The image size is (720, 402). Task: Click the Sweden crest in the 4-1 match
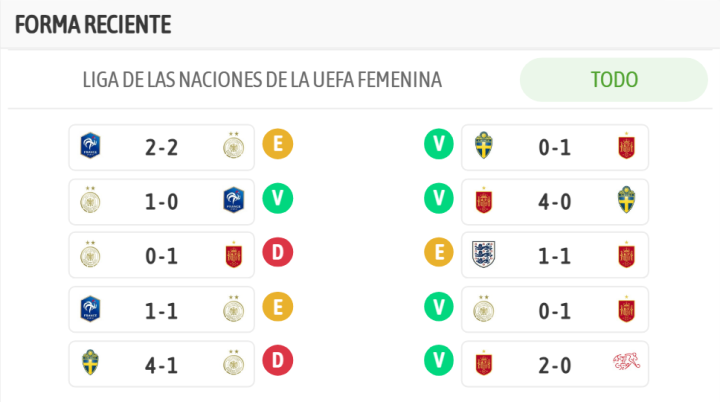point(92,364)
